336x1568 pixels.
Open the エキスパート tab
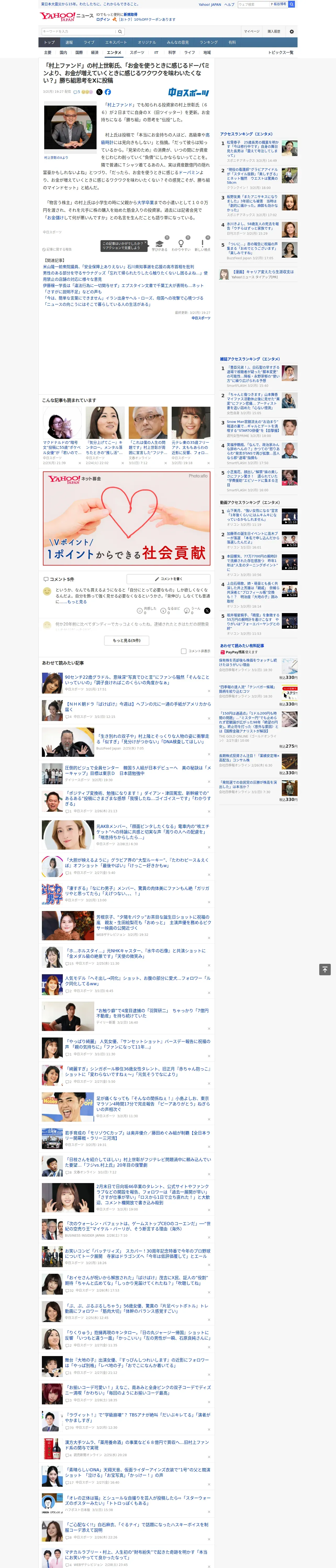click(x=116, y=43)
